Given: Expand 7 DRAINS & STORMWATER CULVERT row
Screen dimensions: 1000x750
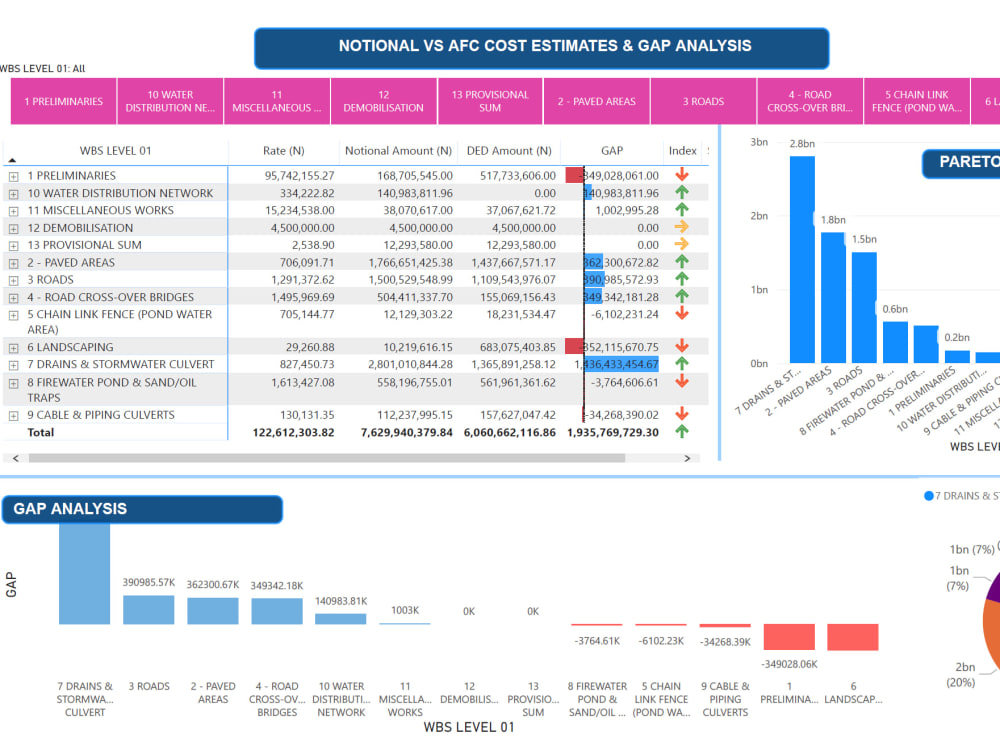Looking at the screenshot, I should [x=13, y=365].
